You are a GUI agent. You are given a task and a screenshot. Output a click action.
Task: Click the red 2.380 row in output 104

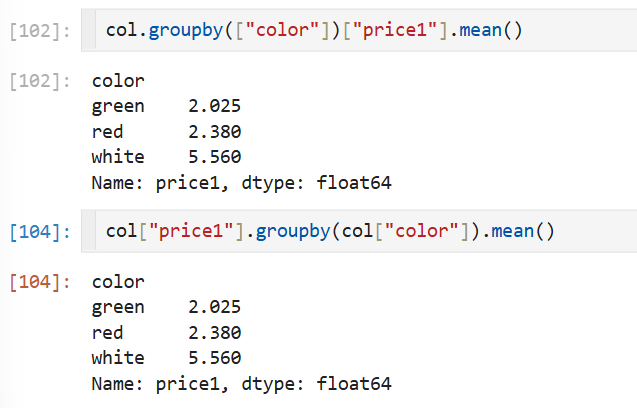click(167, 333)
